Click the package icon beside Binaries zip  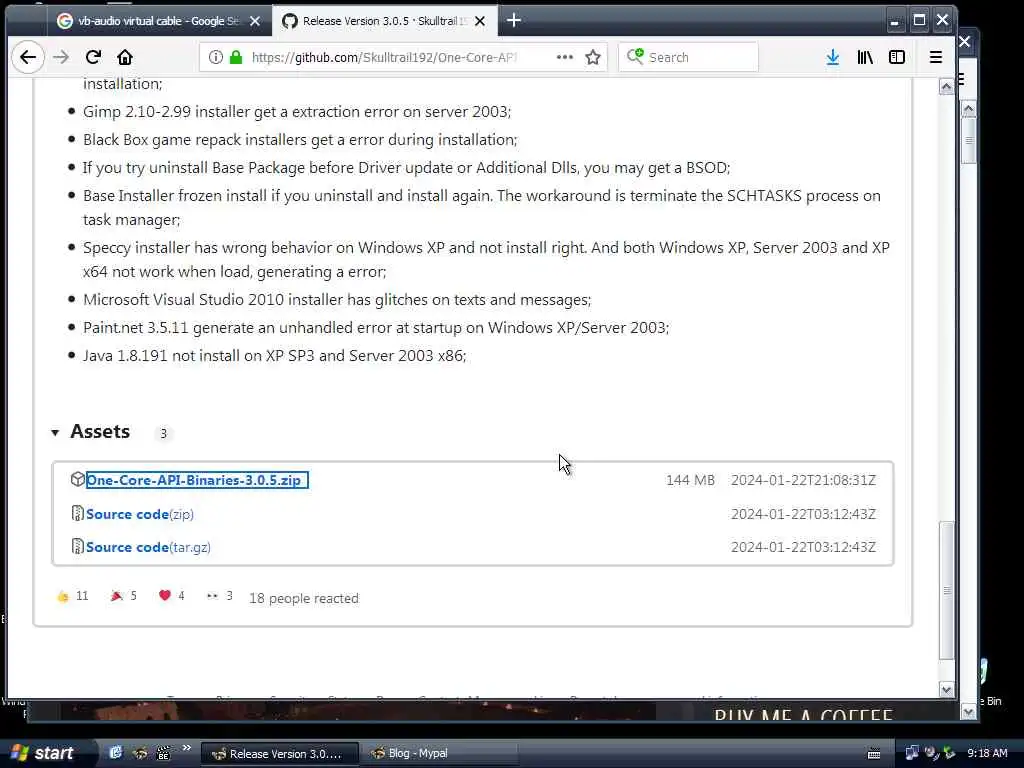77,479
